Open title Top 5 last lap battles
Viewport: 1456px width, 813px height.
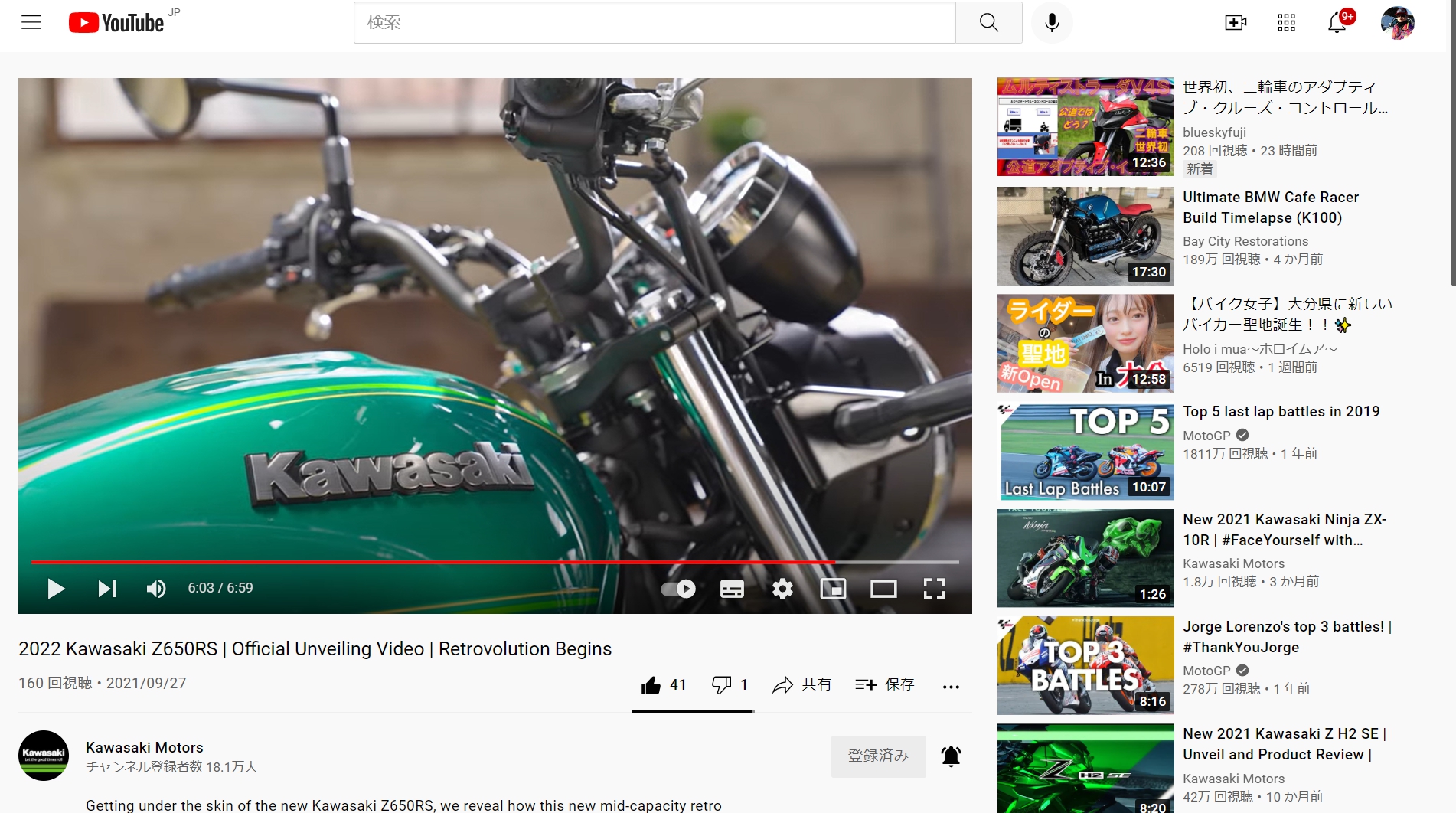1281,412
